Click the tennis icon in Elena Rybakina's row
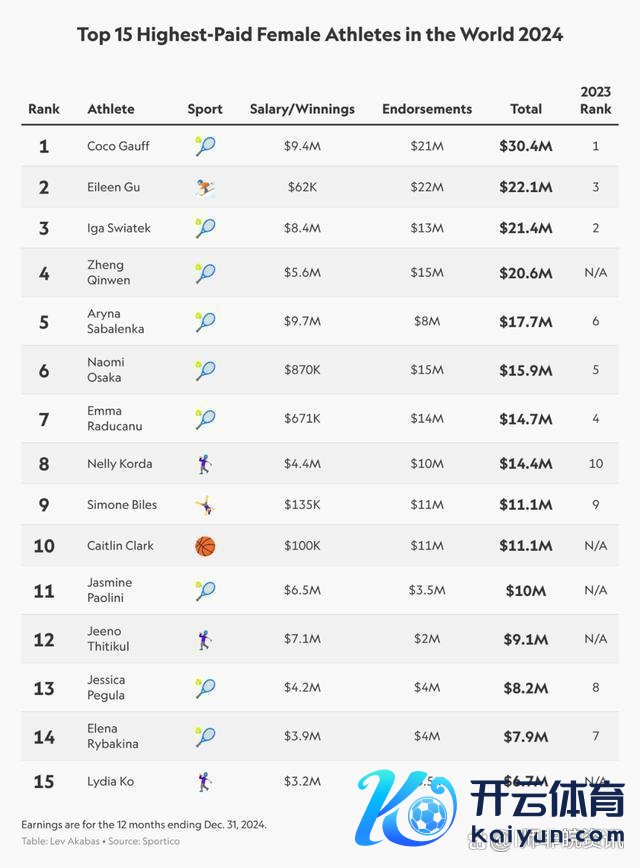 [x=205, y=736]
